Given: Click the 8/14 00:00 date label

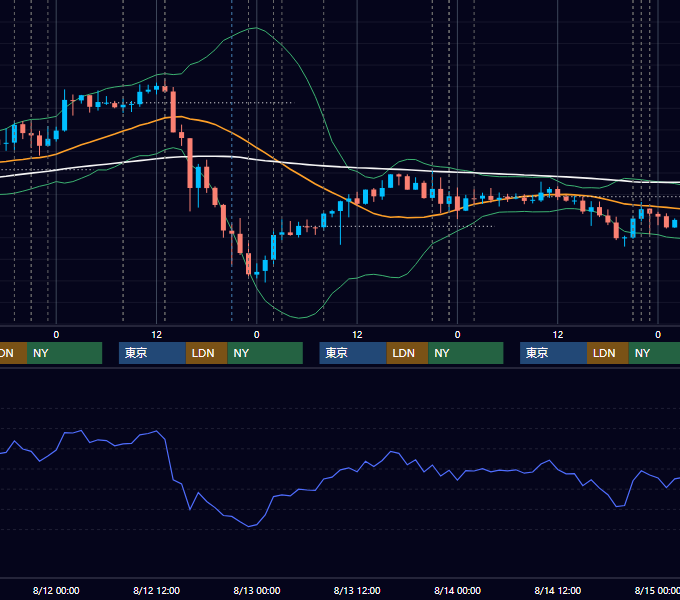Looking at the screenshot, I should (458, 590).
